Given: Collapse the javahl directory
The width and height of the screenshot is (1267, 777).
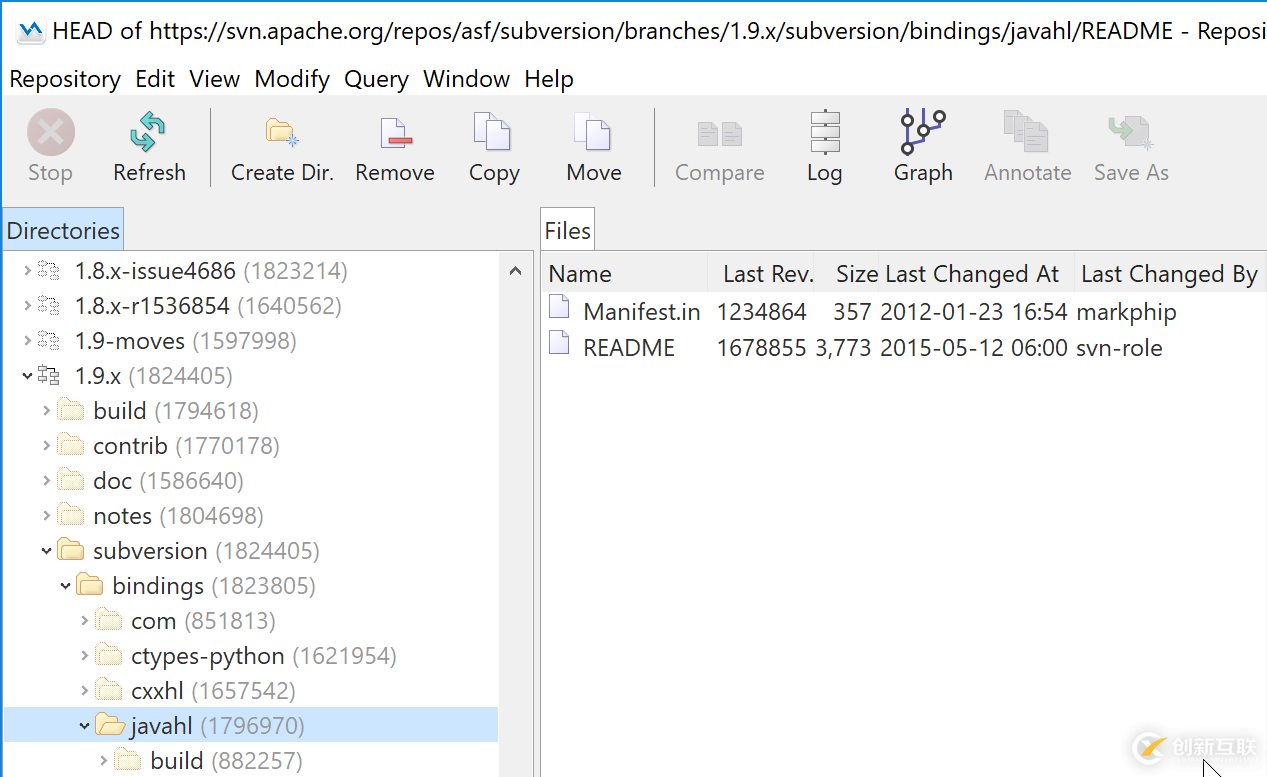Looking at the screenshot, I should pyautogui.click(x=84, y=725).
